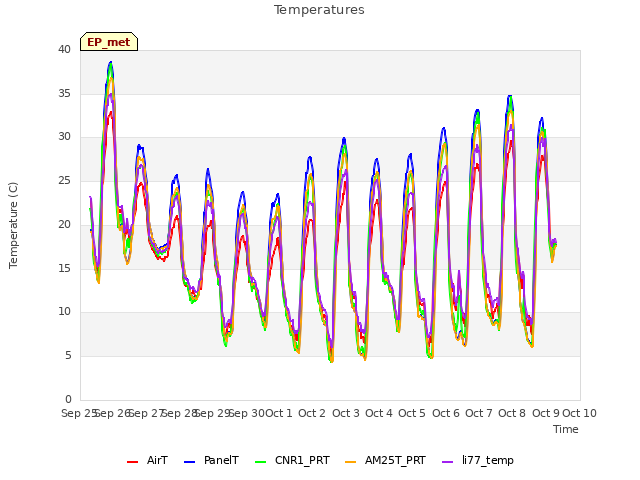Toggle the PanelT legend entry
The height and width of the screenshot is (480, 640).
[x=211, y=460]
